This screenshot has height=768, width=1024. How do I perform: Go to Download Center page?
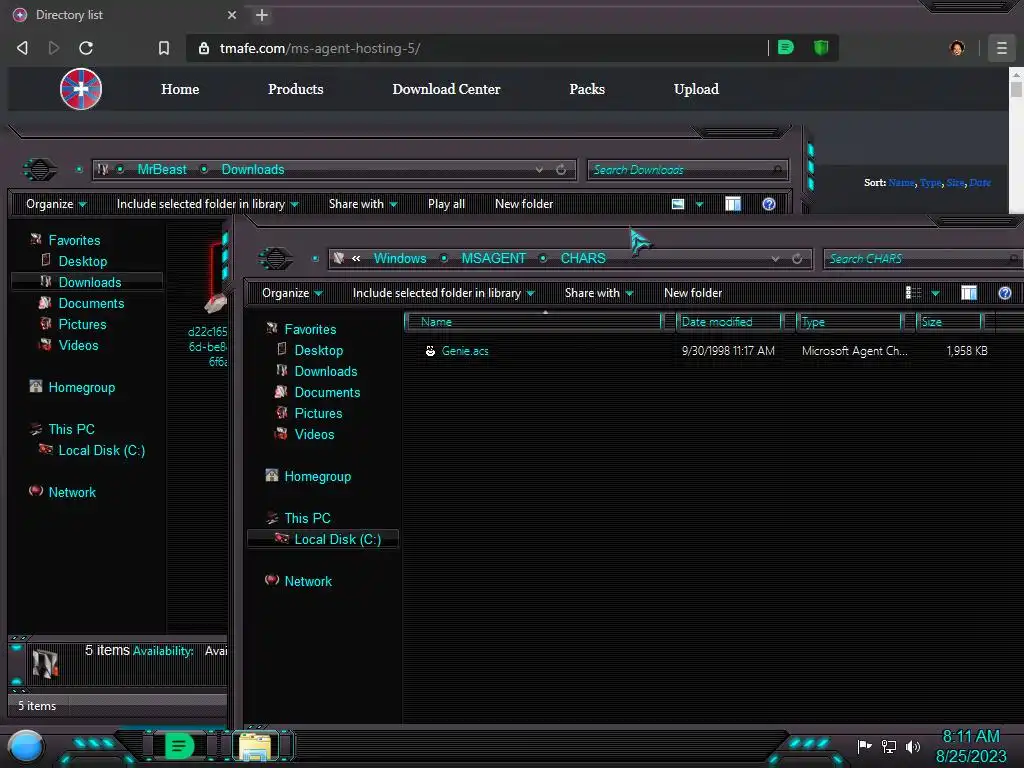click(446, 89)
